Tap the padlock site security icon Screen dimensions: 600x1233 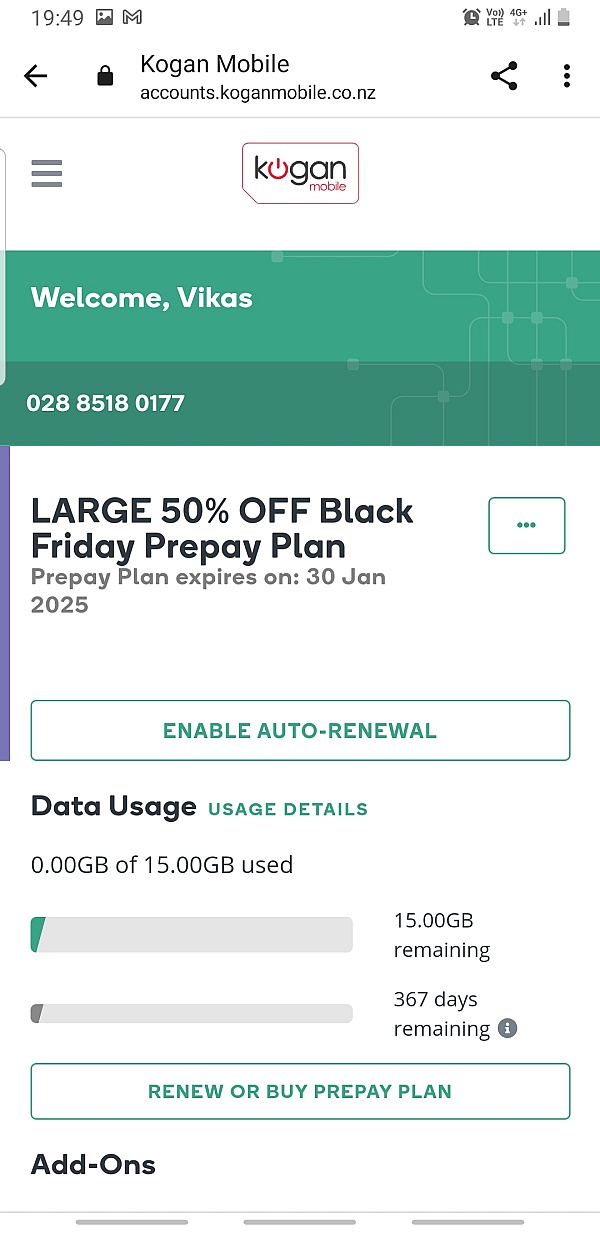105,77
